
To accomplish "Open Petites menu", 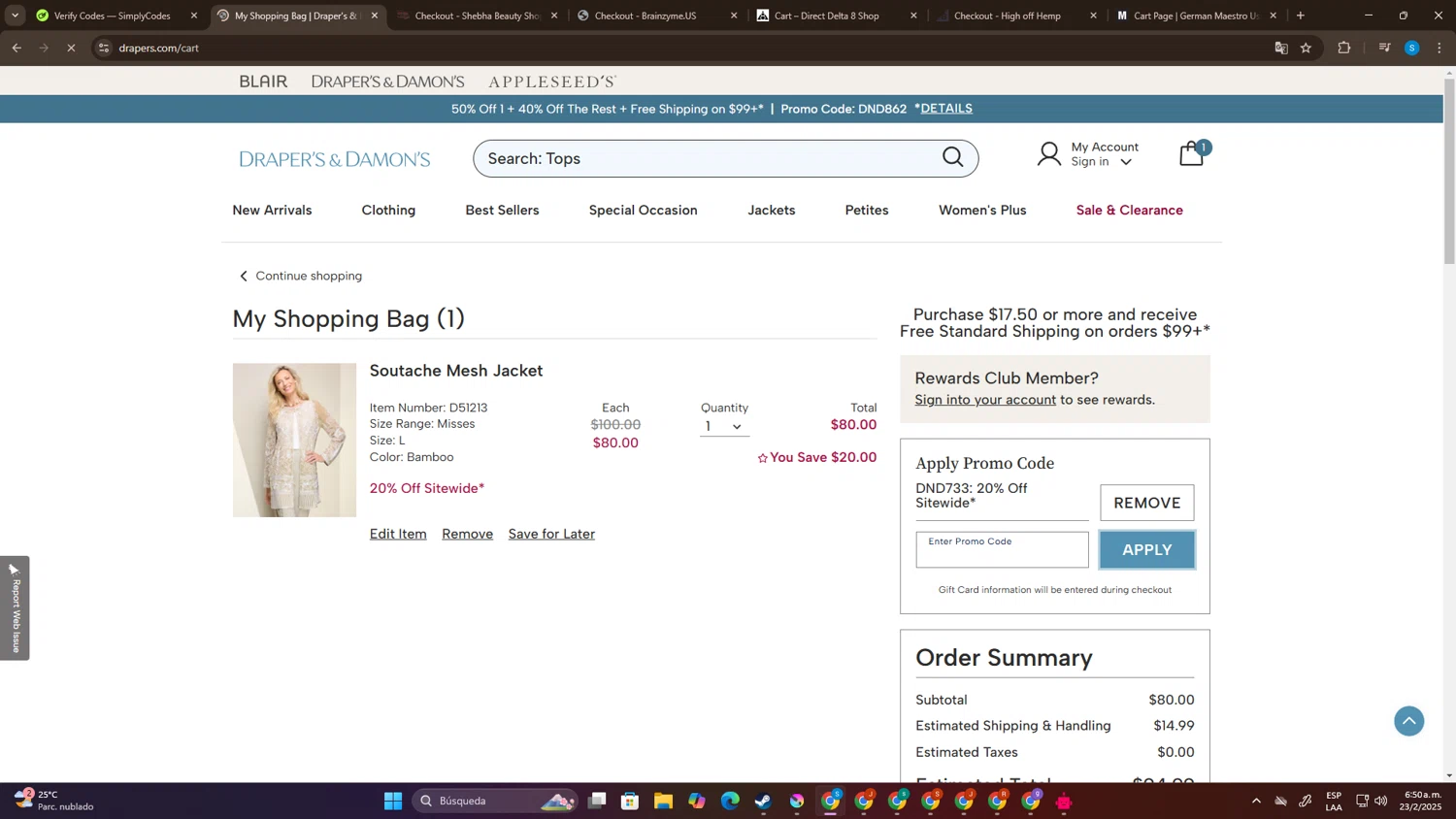I will [867, 210].
